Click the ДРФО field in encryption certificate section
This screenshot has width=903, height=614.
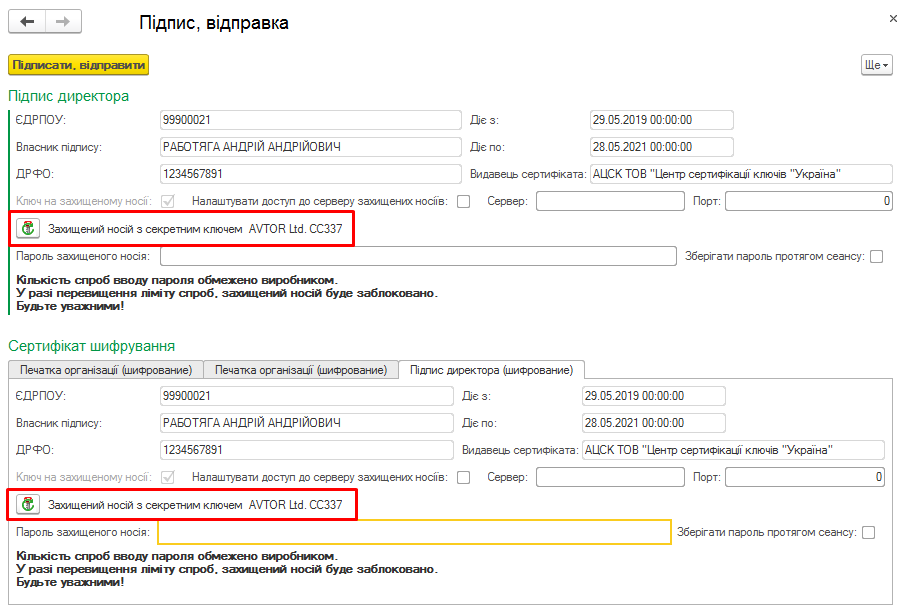pos(306,449)
